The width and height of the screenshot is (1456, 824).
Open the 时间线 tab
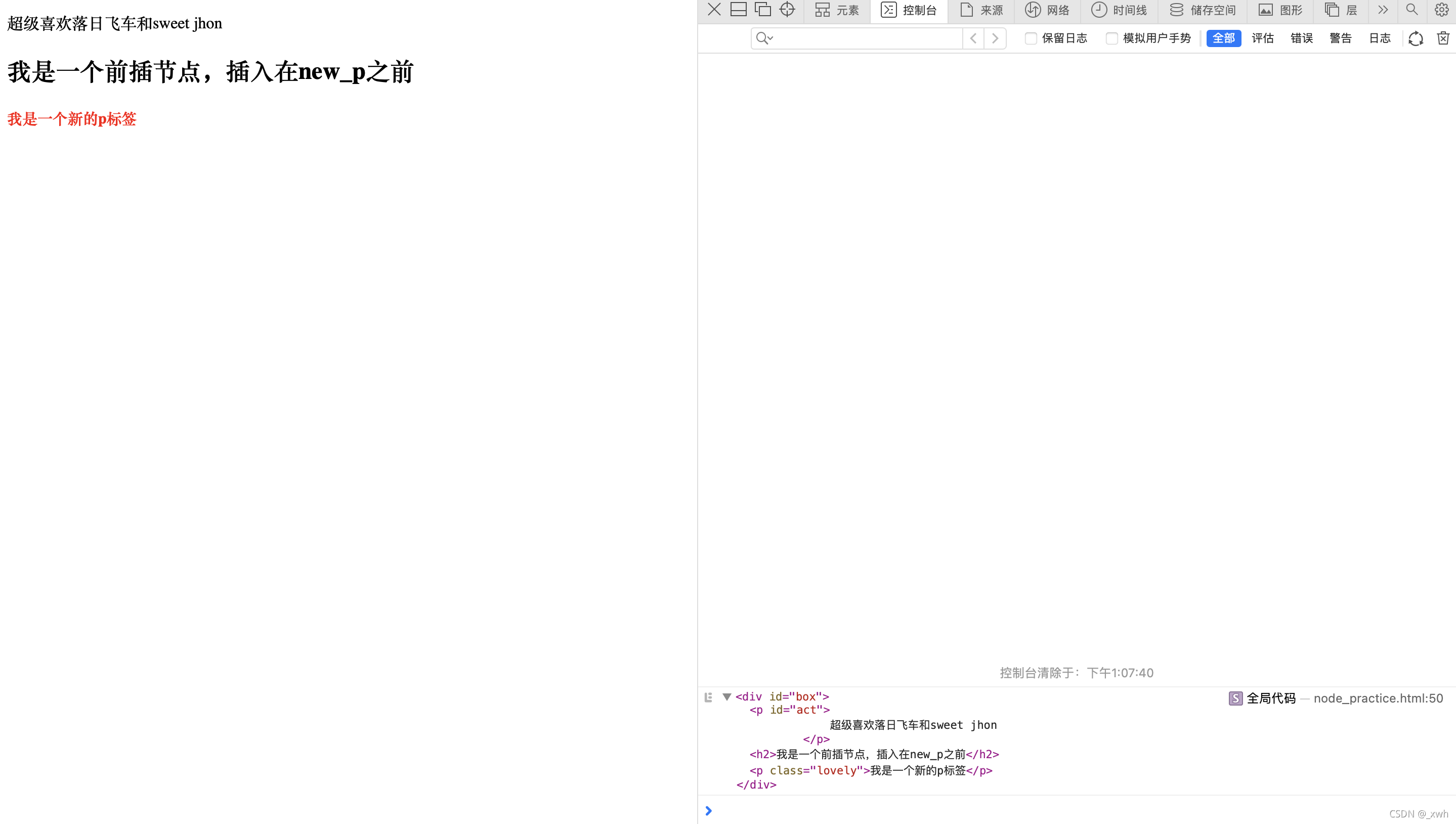(x=1119, y=10)
